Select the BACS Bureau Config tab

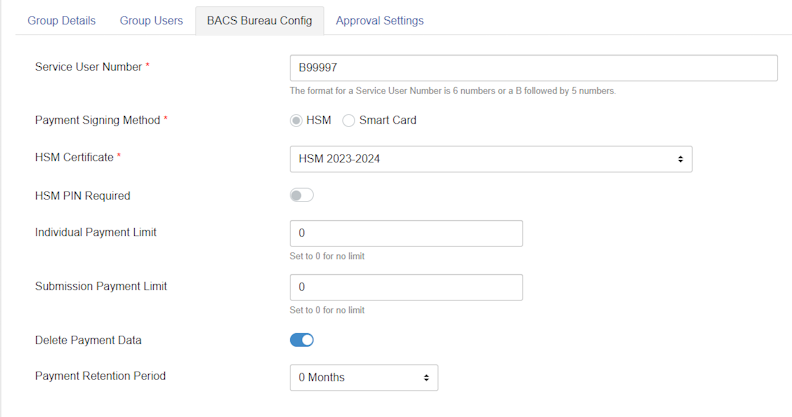(x=260, y=21)
